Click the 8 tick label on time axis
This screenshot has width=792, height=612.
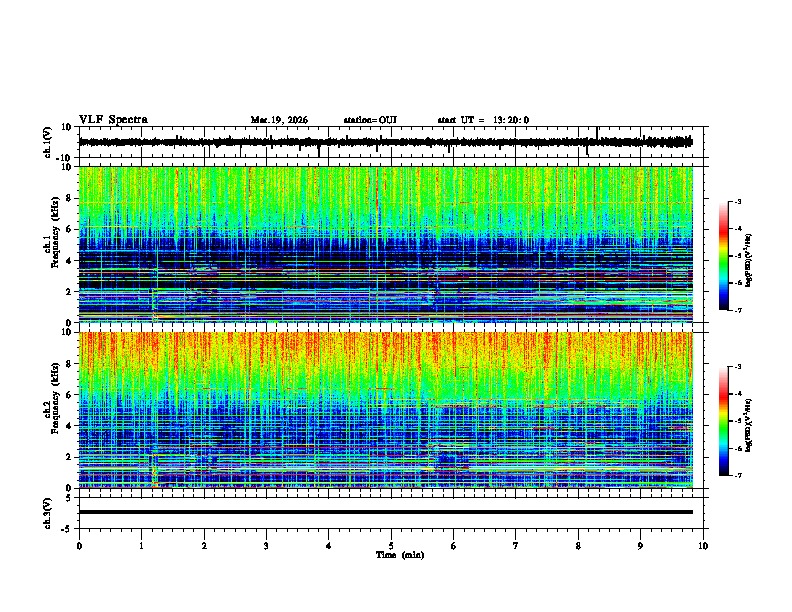[x=578, y=546]
